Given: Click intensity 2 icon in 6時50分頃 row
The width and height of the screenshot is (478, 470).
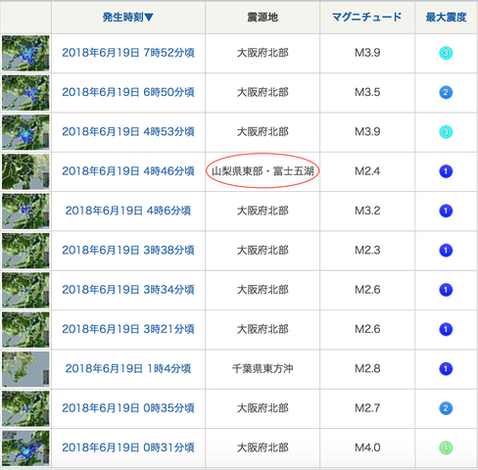Looking at the screenshot, I should click(x=446, y=92).
